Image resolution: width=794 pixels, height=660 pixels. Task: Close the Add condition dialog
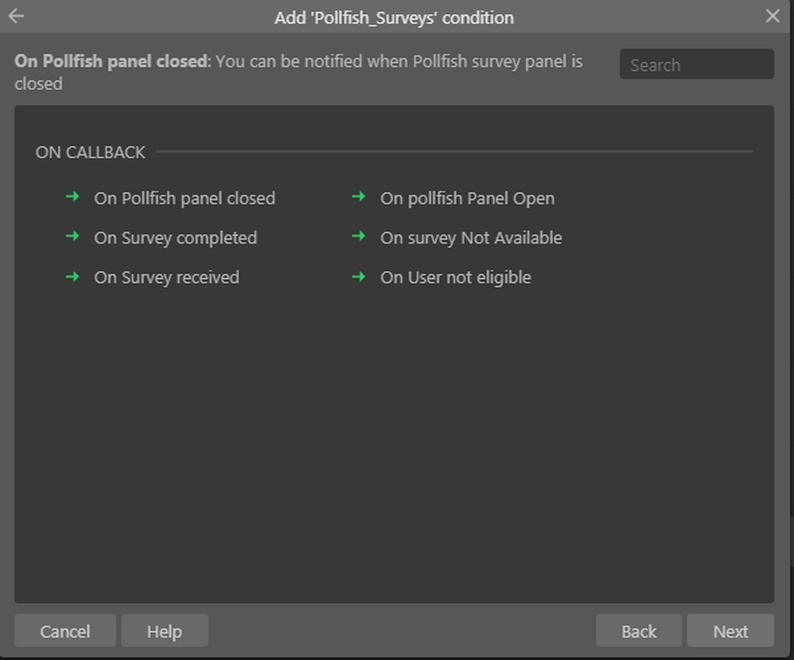[x=772, y=16]
